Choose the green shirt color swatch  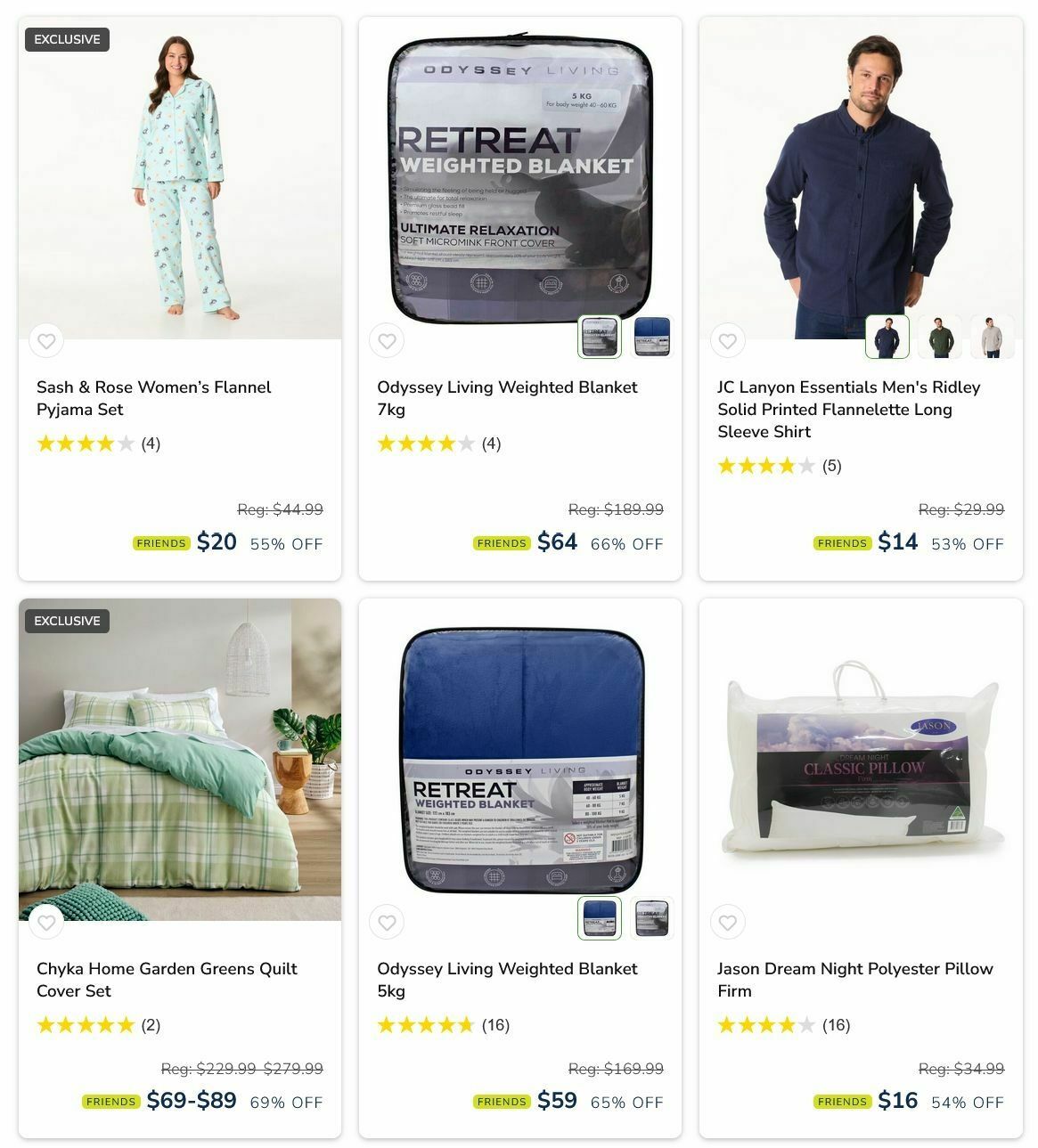(940, 337)
